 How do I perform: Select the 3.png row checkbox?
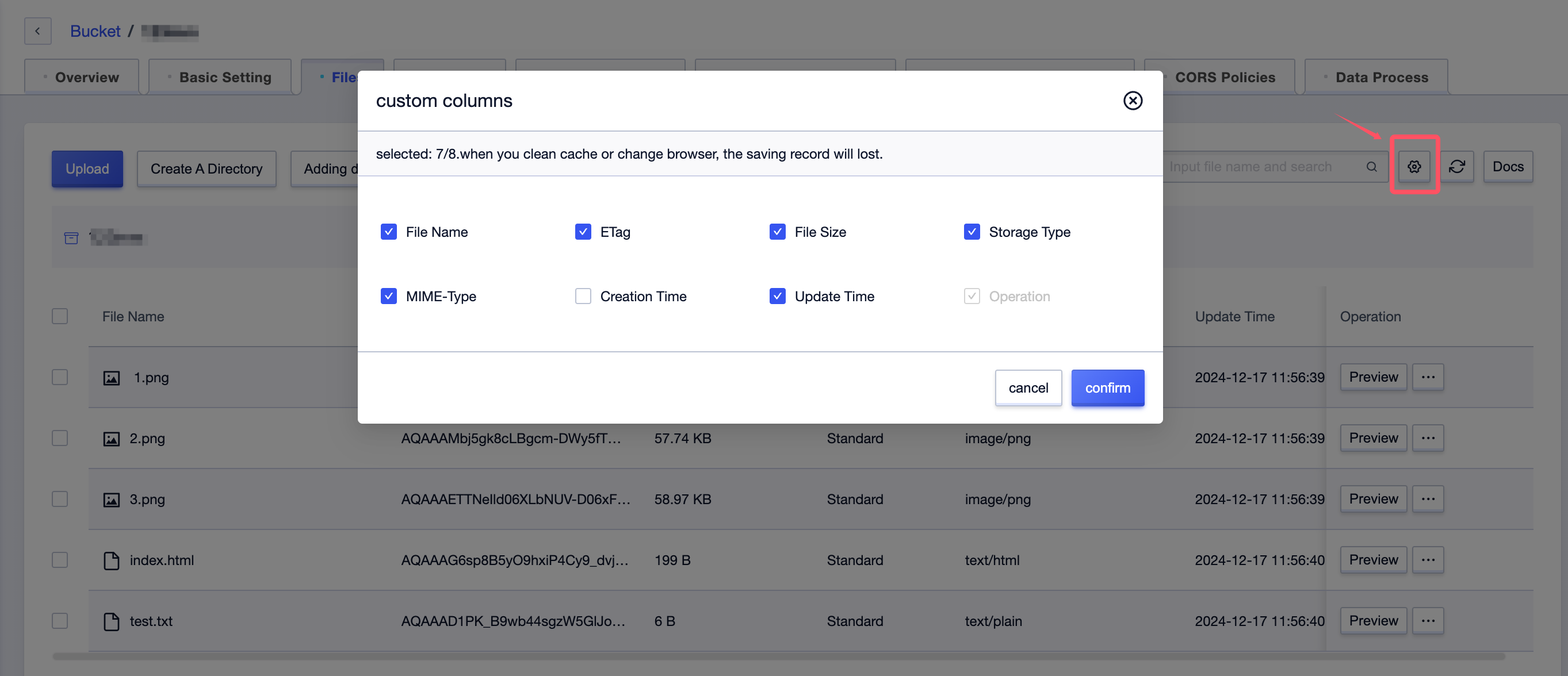tap(60, 499)
